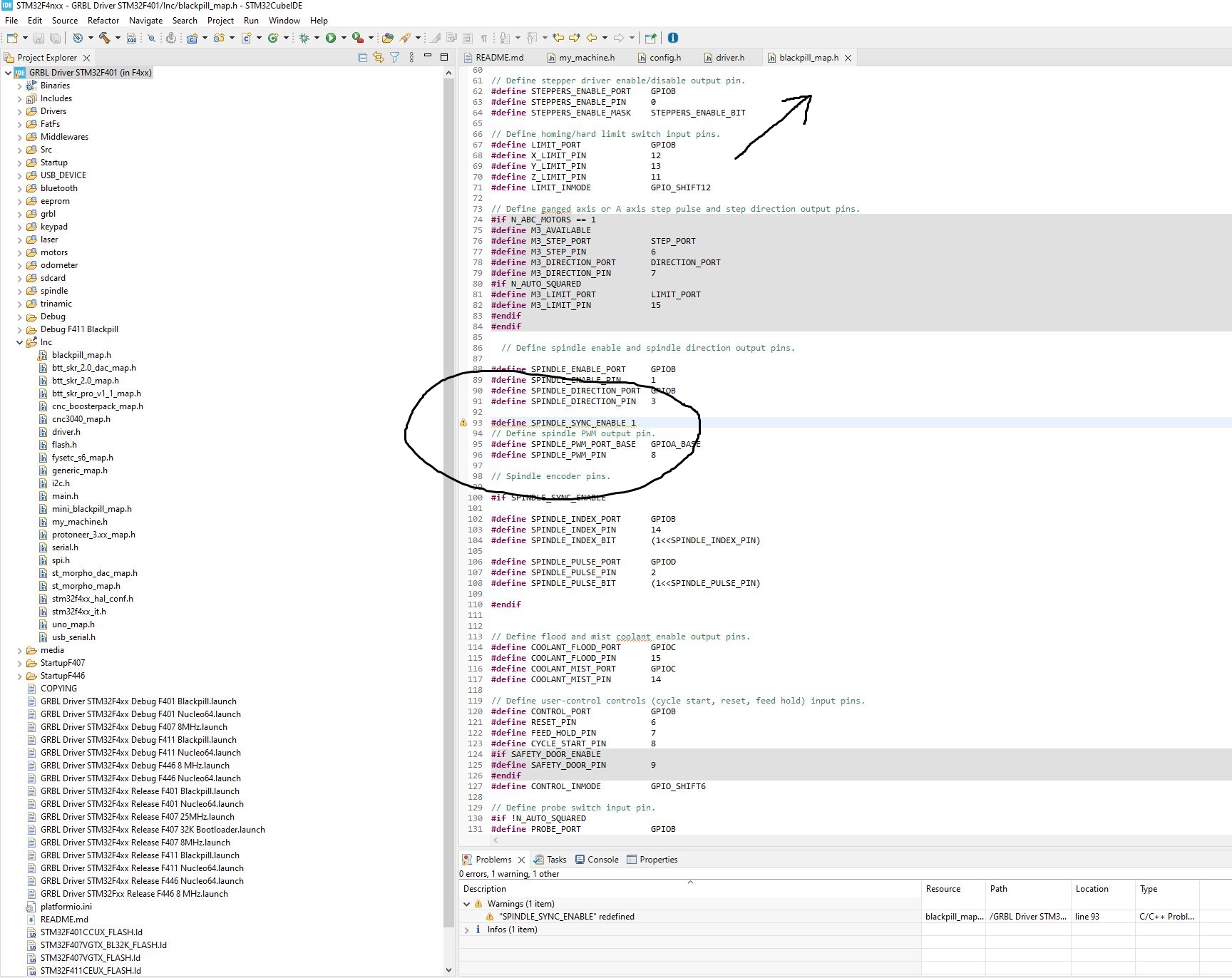Open dropdown arrow next to Build hammer
This screenshot has width=1232, height=978.
pos(118,38)
